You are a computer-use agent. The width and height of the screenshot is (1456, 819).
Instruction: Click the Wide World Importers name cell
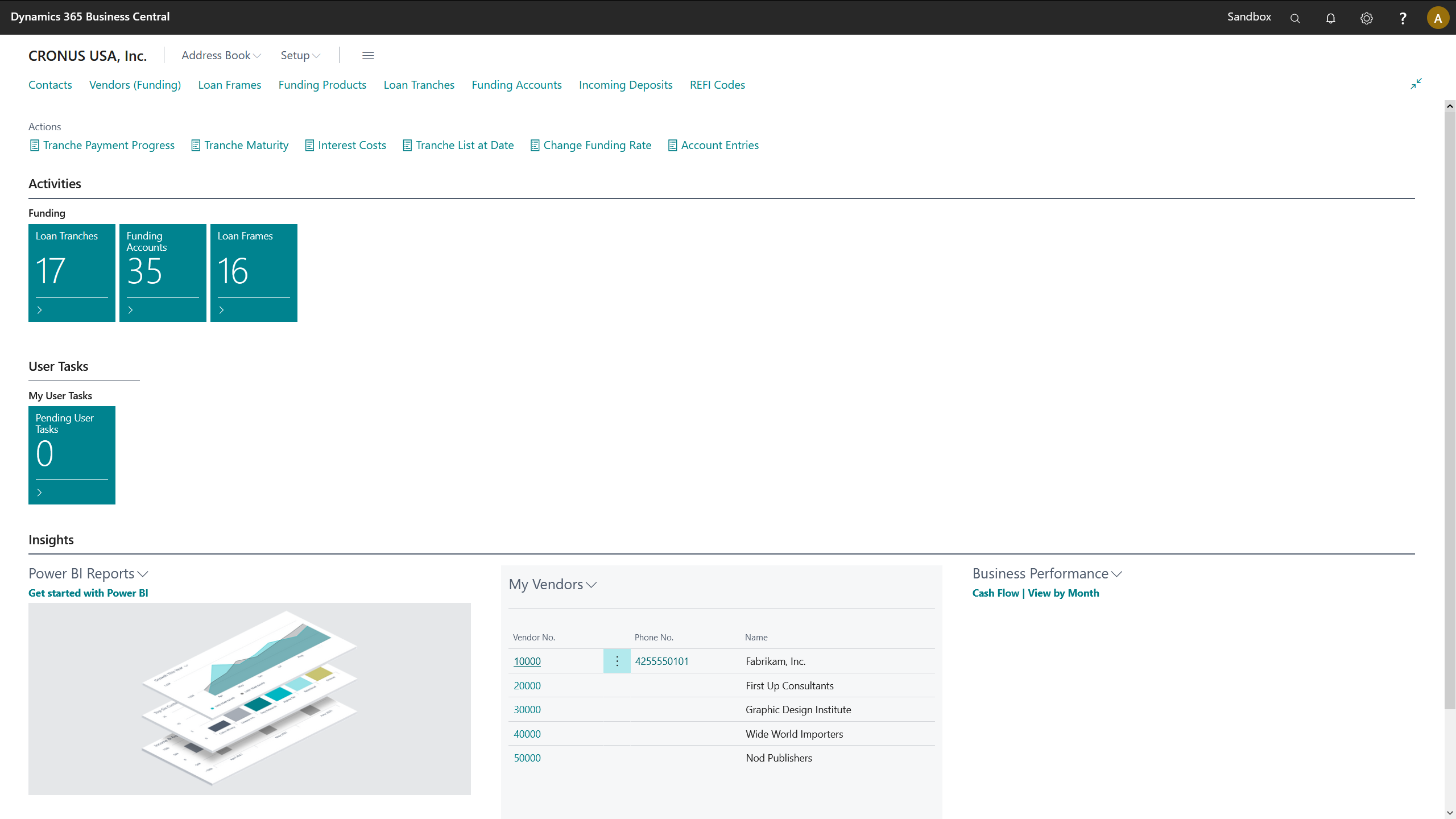click(795, 734)
